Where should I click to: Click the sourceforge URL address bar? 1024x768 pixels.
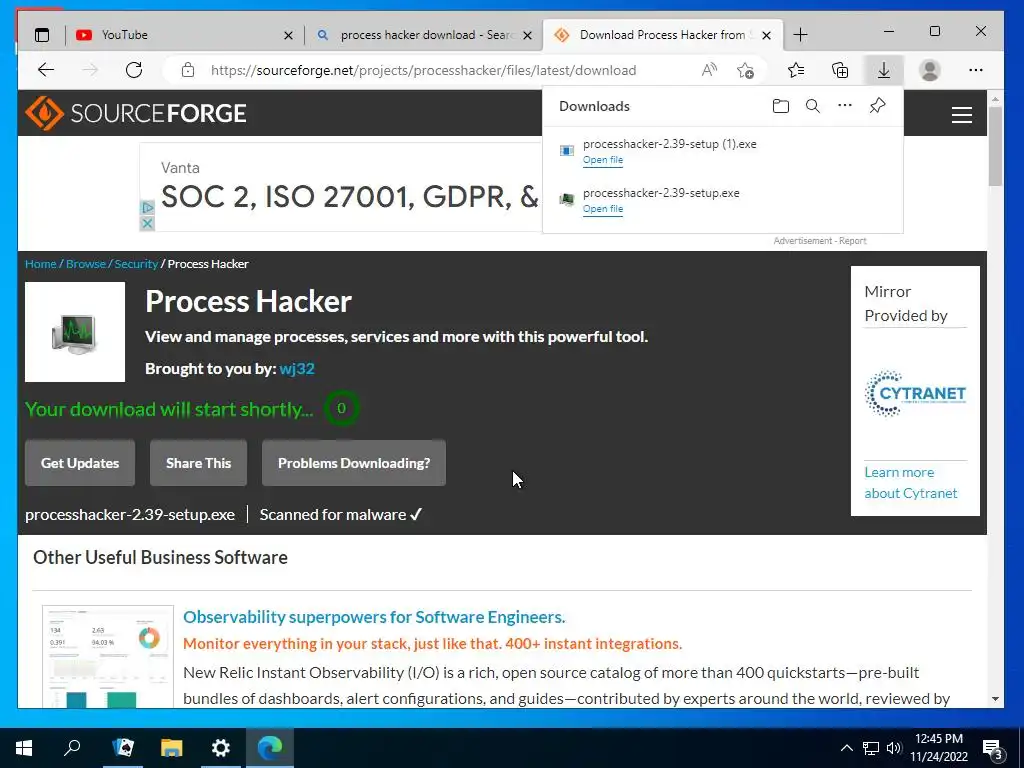pyautogui.click(x=423, y=70)
